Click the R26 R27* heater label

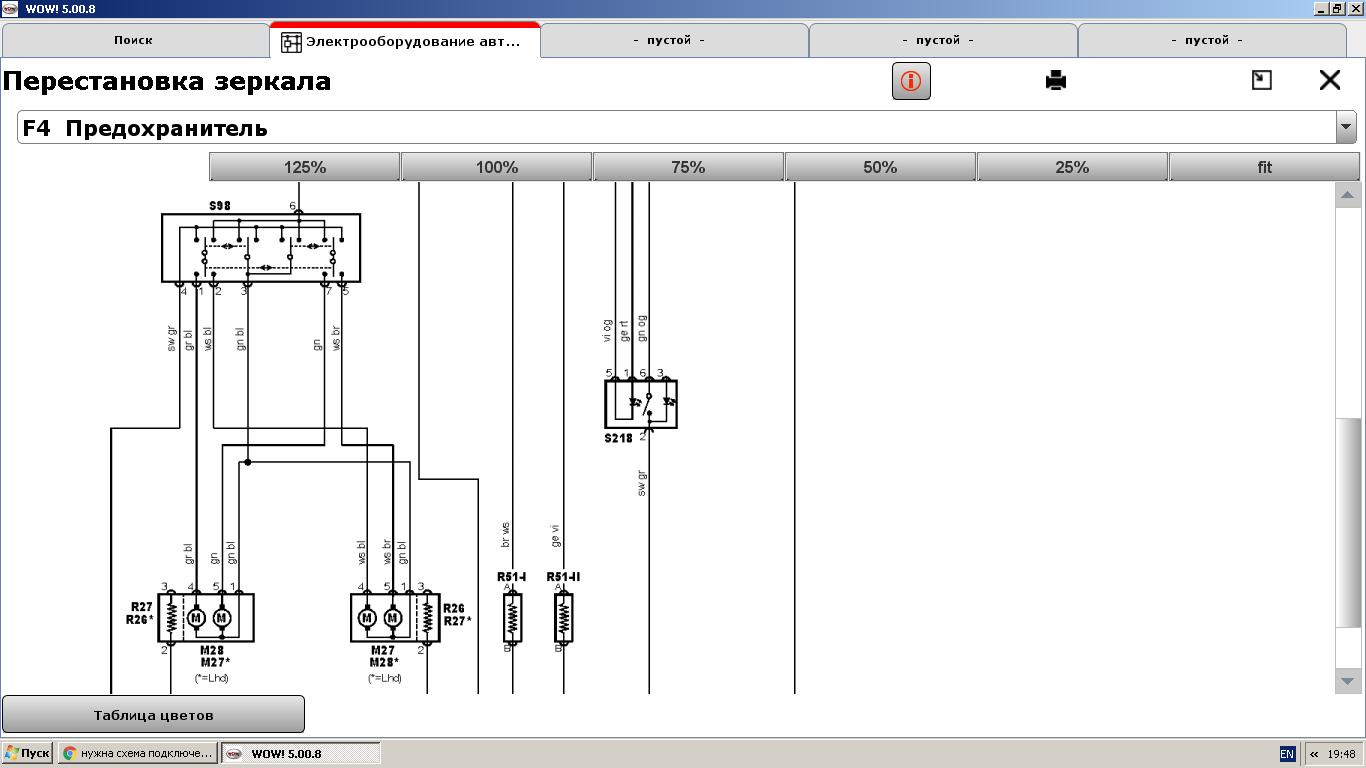coord(457,614)
